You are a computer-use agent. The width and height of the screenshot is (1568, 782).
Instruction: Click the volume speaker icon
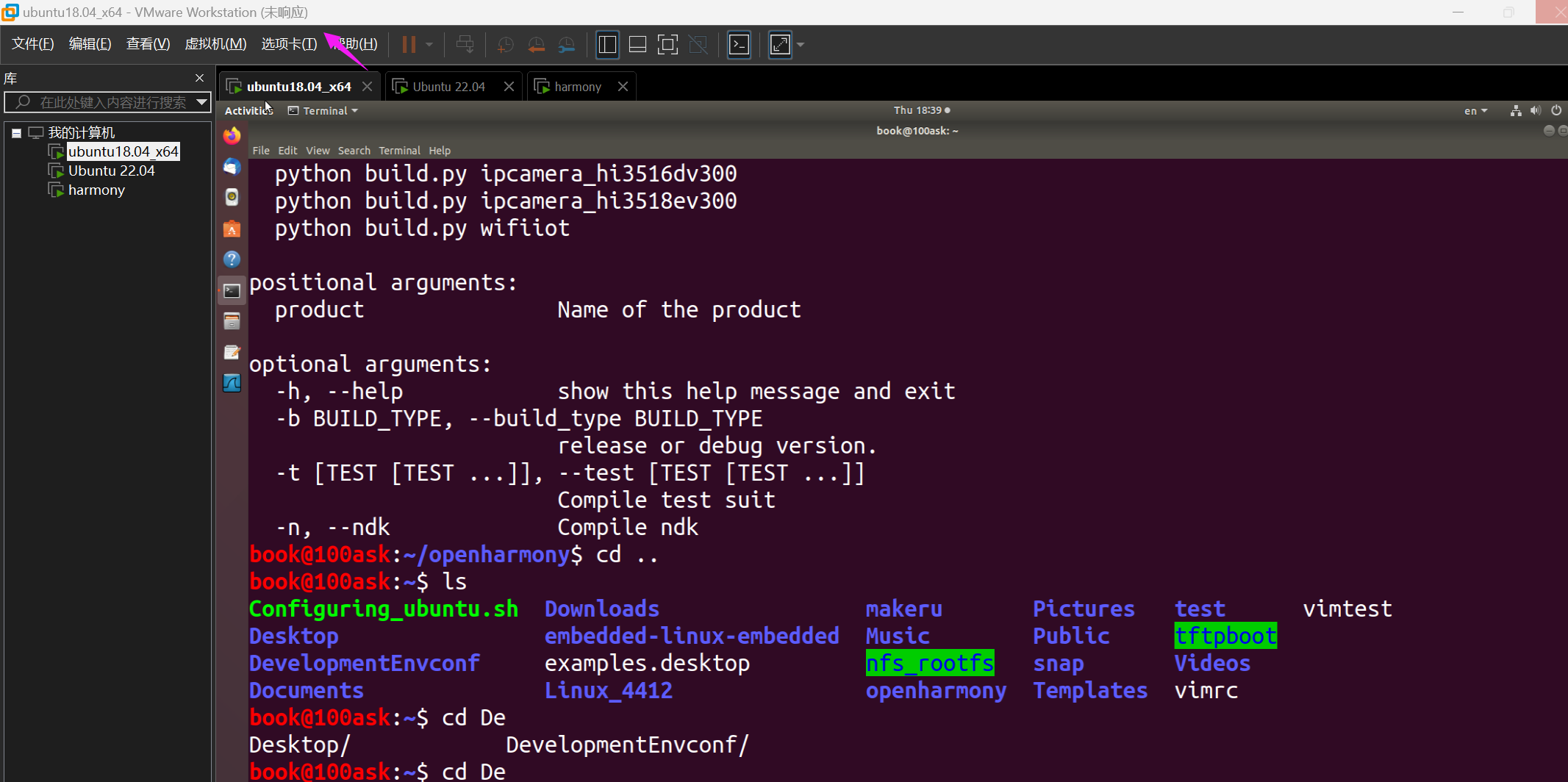1536,110
